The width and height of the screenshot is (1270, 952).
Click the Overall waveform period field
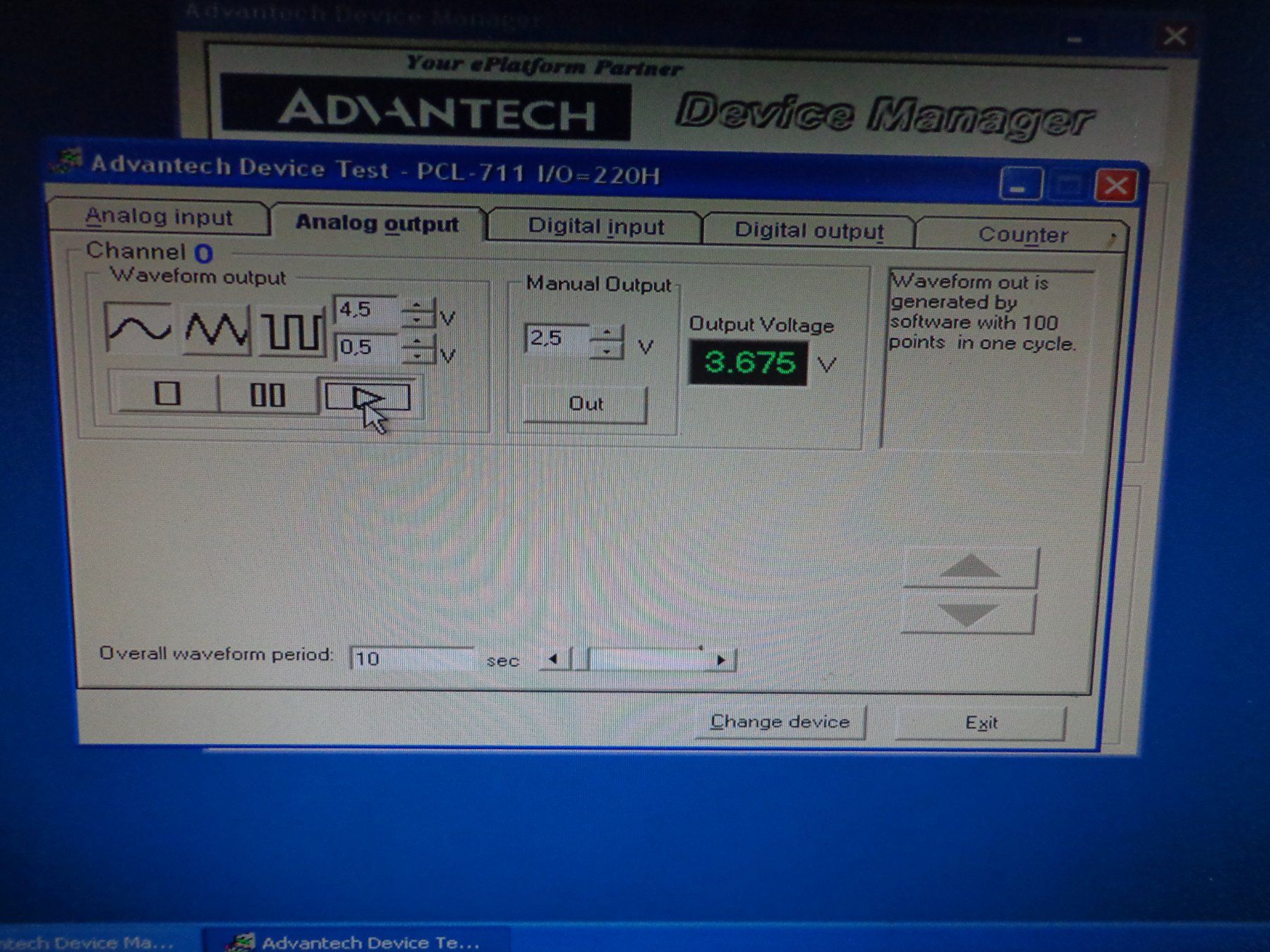coord(413,659)
